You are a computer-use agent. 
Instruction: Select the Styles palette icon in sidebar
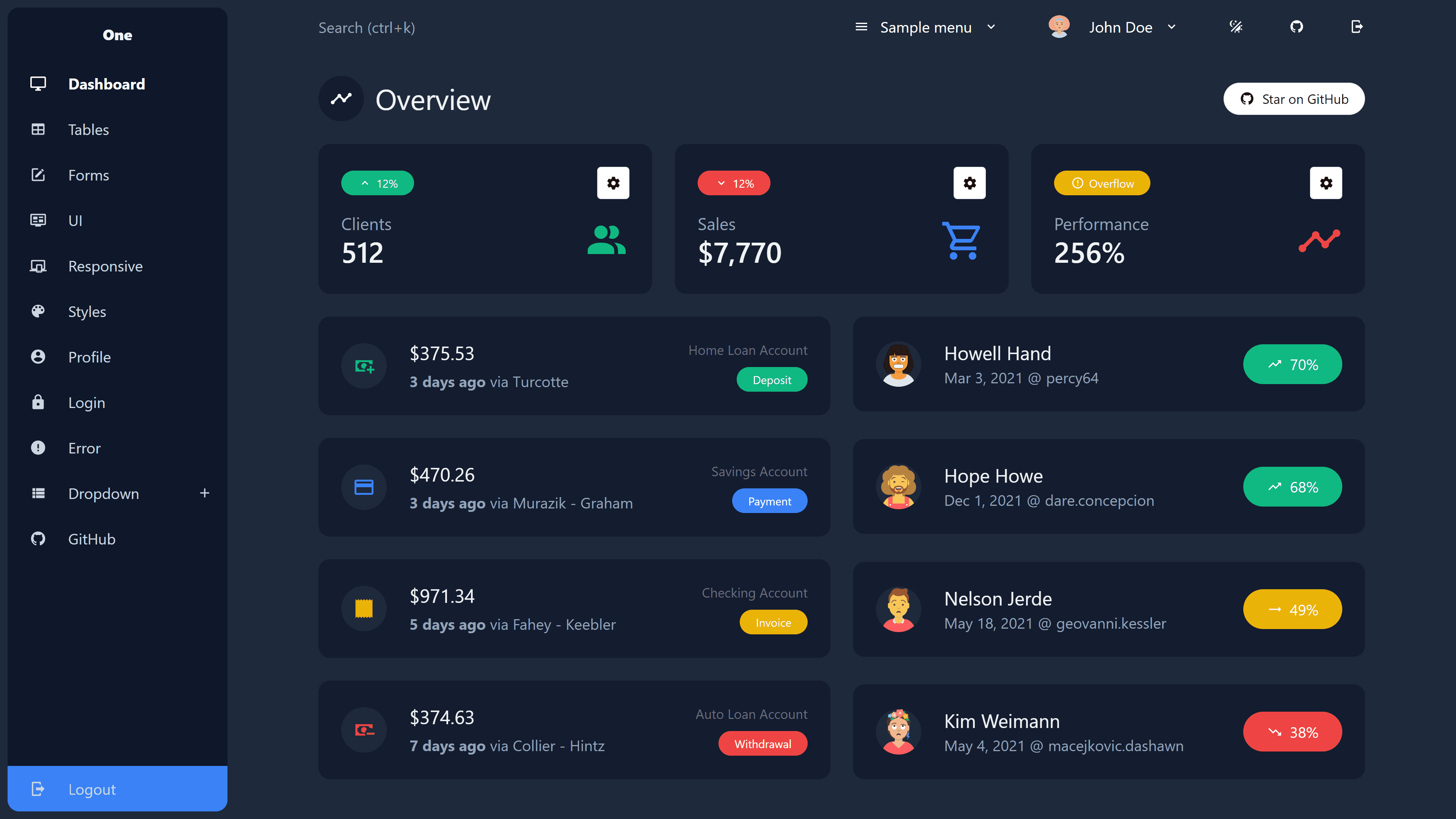(x=38, y=311)
